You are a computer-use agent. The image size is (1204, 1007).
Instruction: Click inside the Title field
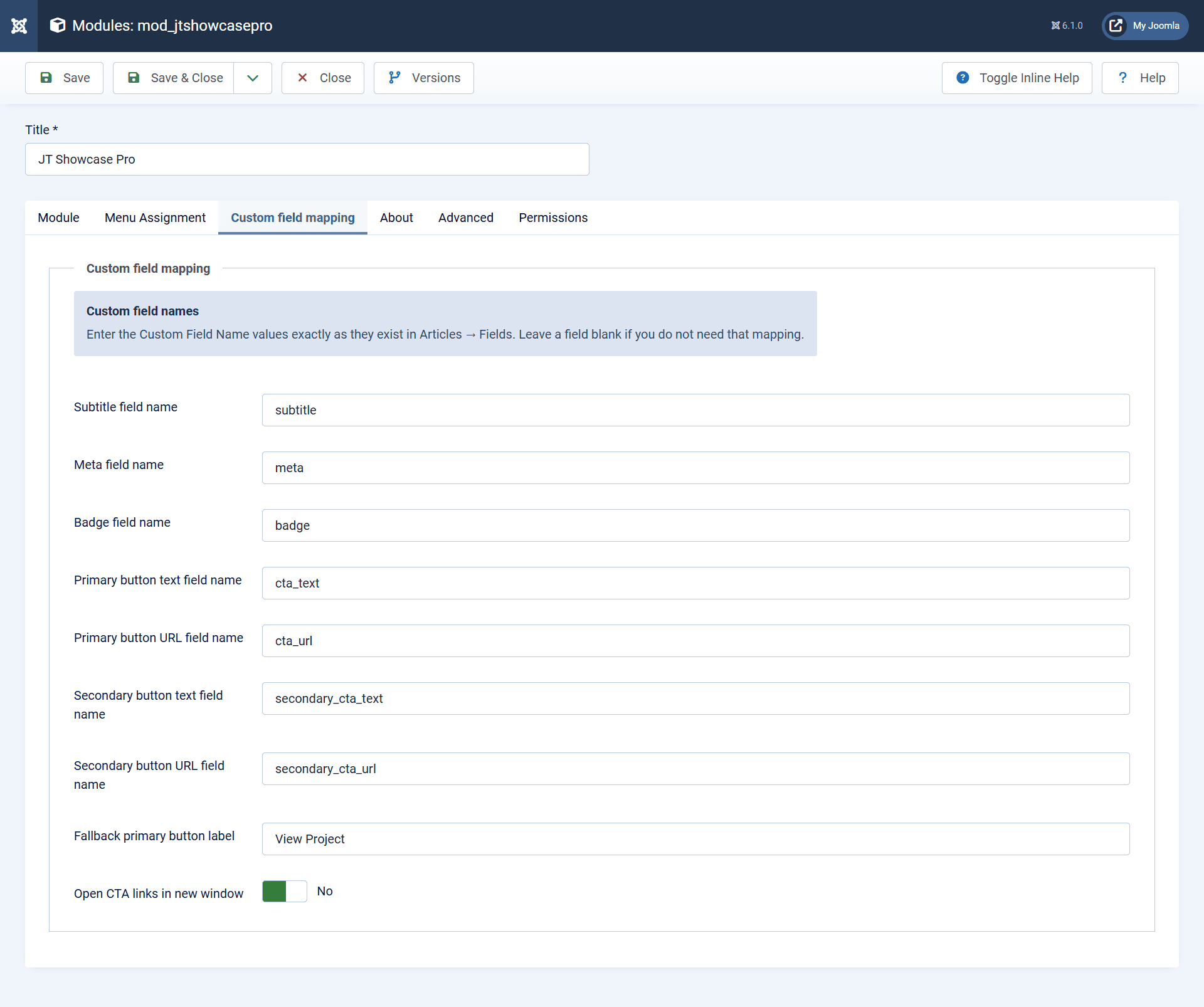click(307, 159)
